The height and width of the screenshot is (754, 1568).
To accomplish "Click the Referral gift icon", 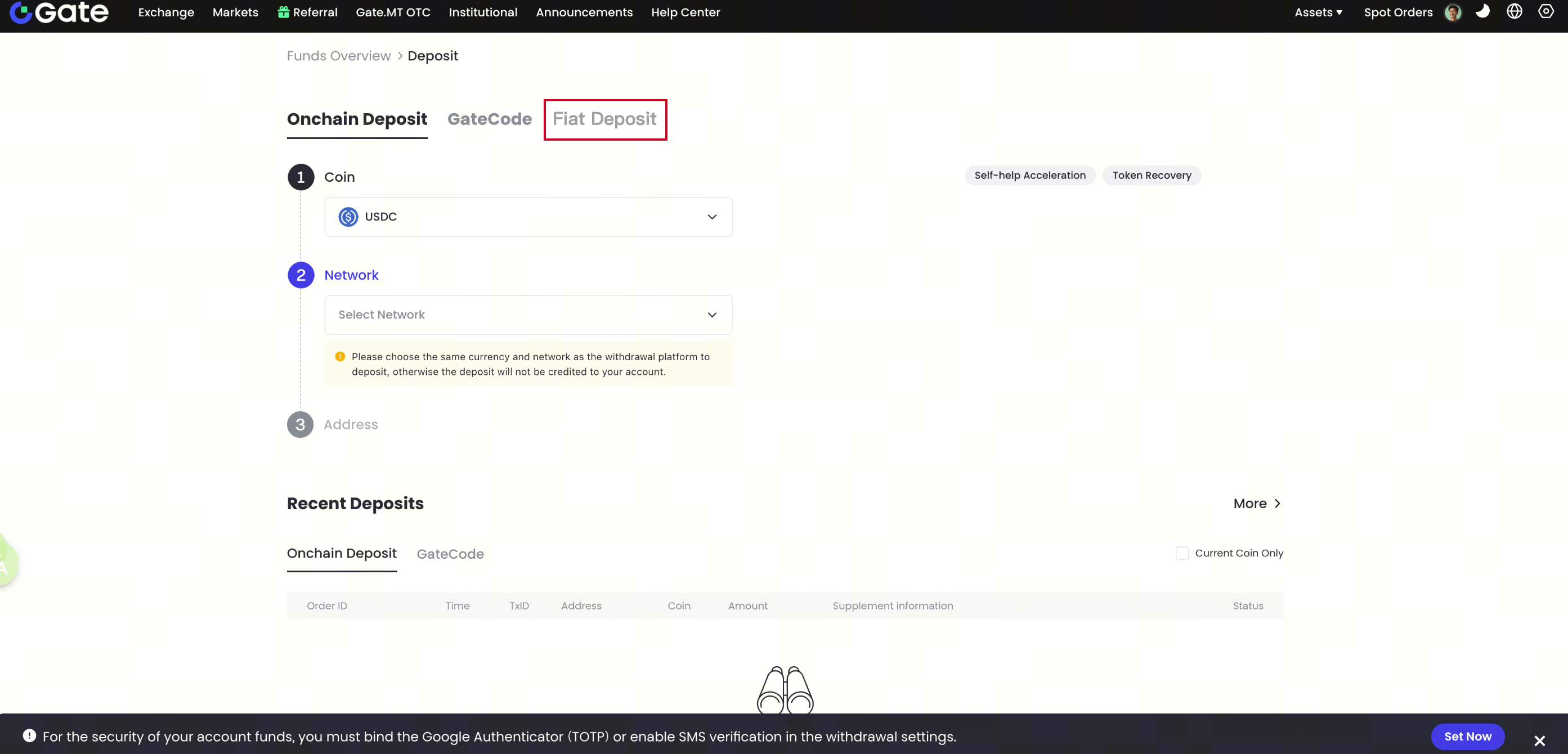I will (x=283, y=12).
